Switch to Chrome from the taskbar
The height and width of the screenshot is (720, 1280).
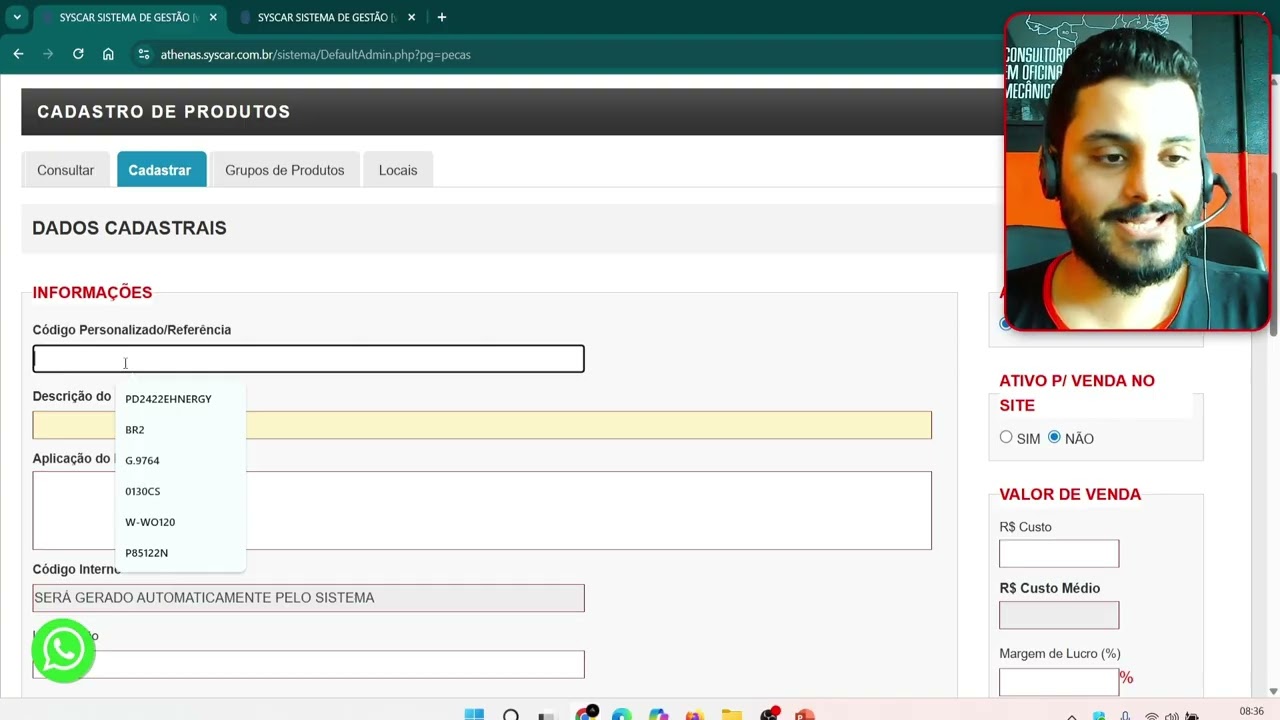586,713
